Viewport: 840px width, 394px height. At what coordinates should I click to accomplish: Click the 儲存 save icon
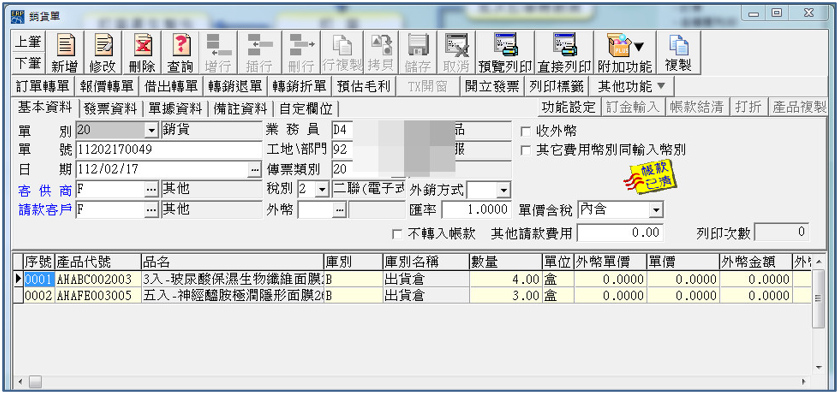[x=418, y=52]
